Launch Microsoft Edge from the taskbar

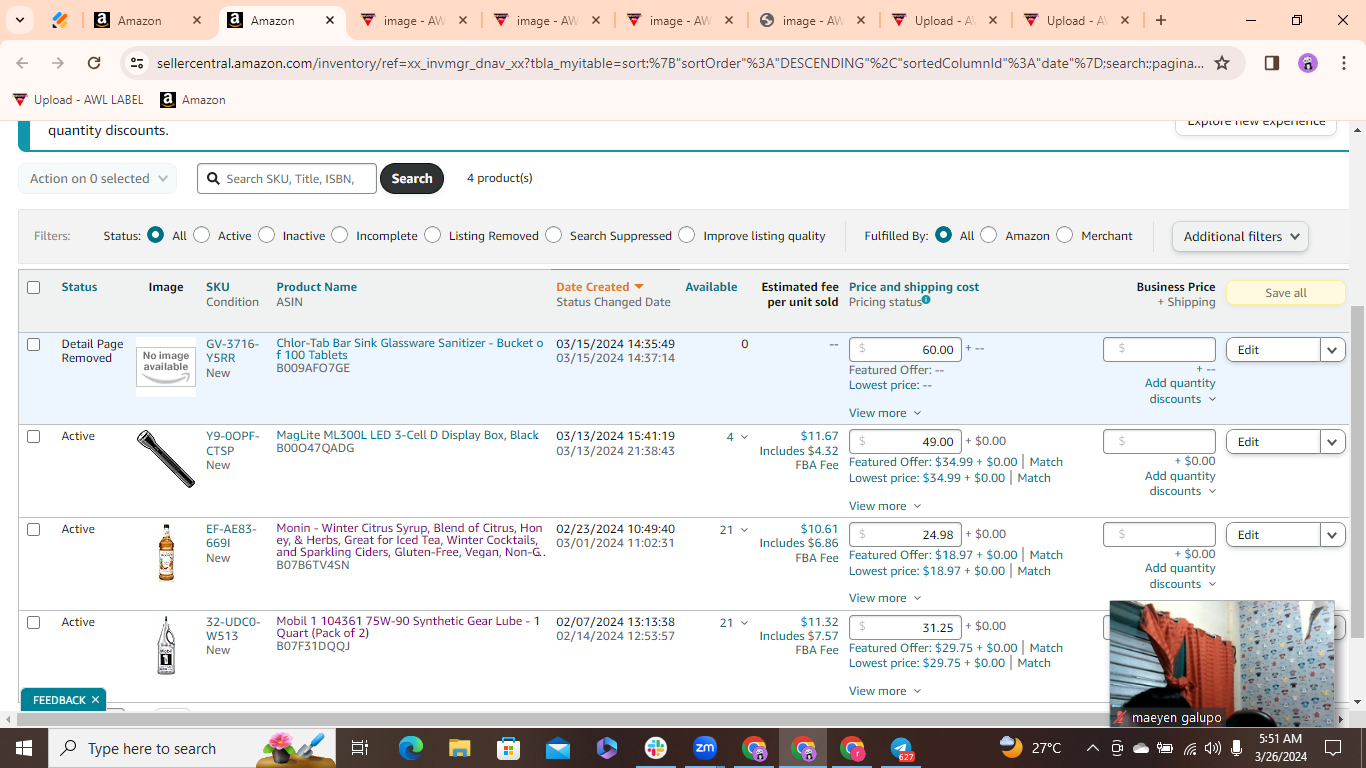click(x=411, y=748)
